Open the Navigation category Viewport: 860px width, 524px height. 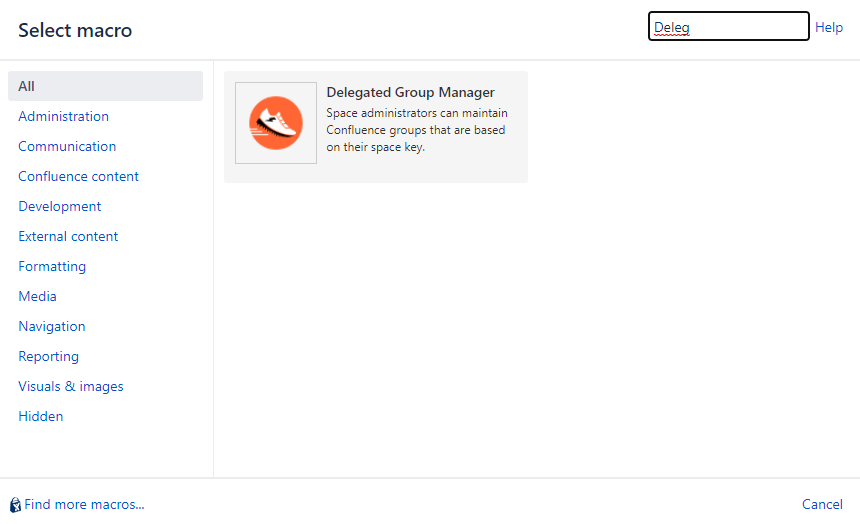pyautogui.click(x=52, y=326)
